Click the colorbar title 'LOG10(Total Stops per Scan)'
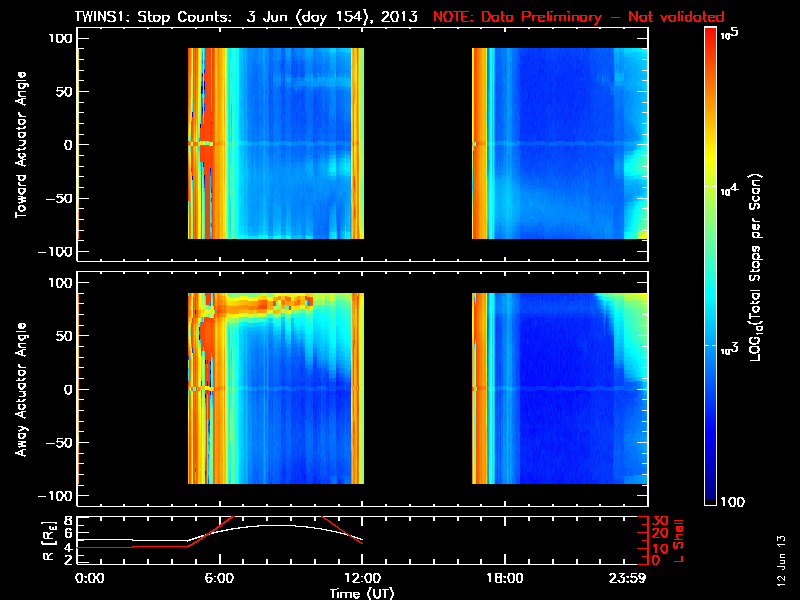This screenshot has width=800, height=600. click(755, 267)
